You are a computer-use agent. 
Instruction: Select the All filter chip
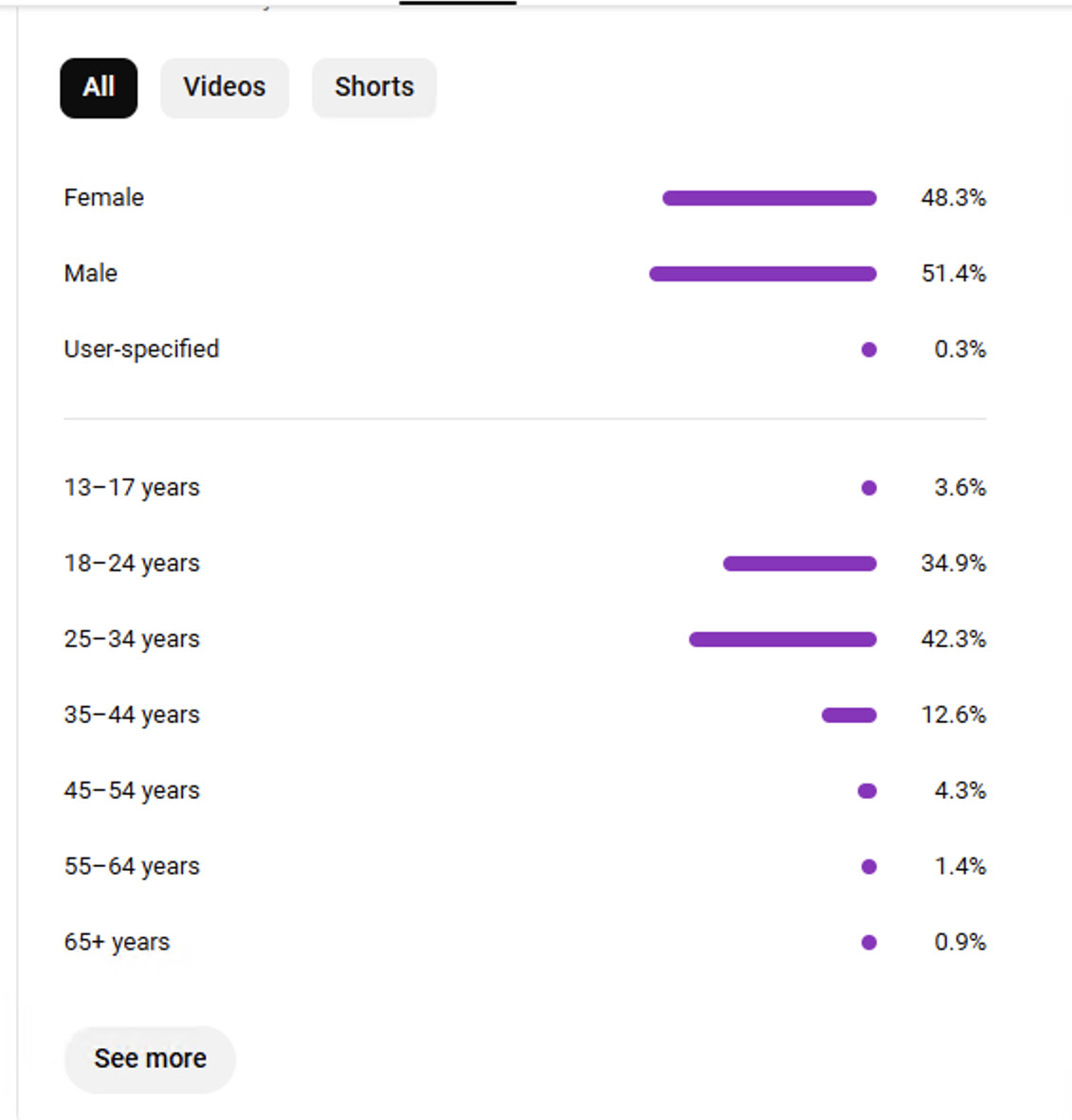(x=99, y=88)
